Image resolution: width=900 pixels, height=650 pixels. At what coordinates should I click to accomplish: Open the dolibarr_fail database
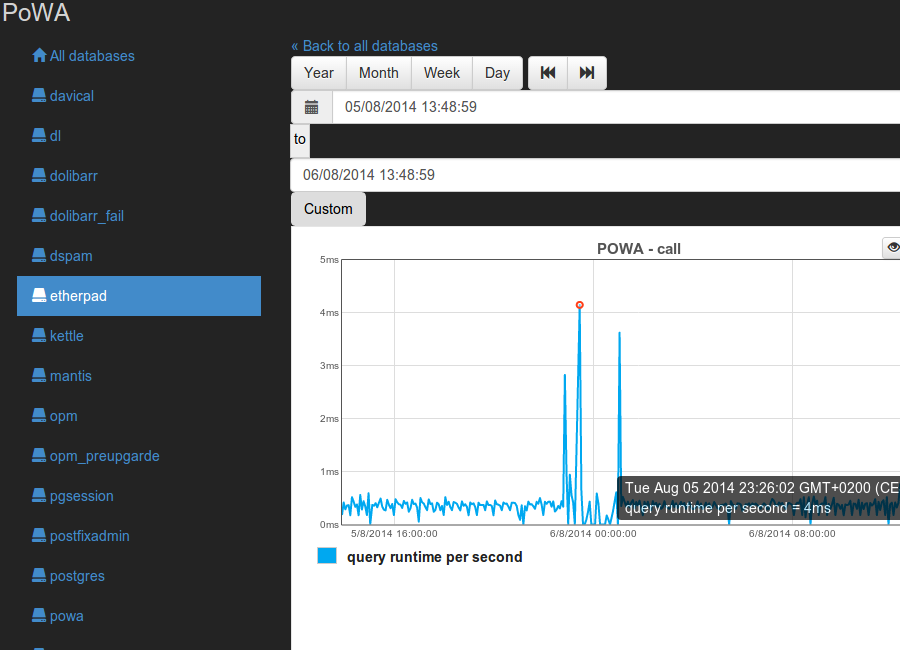coord(87,216)
